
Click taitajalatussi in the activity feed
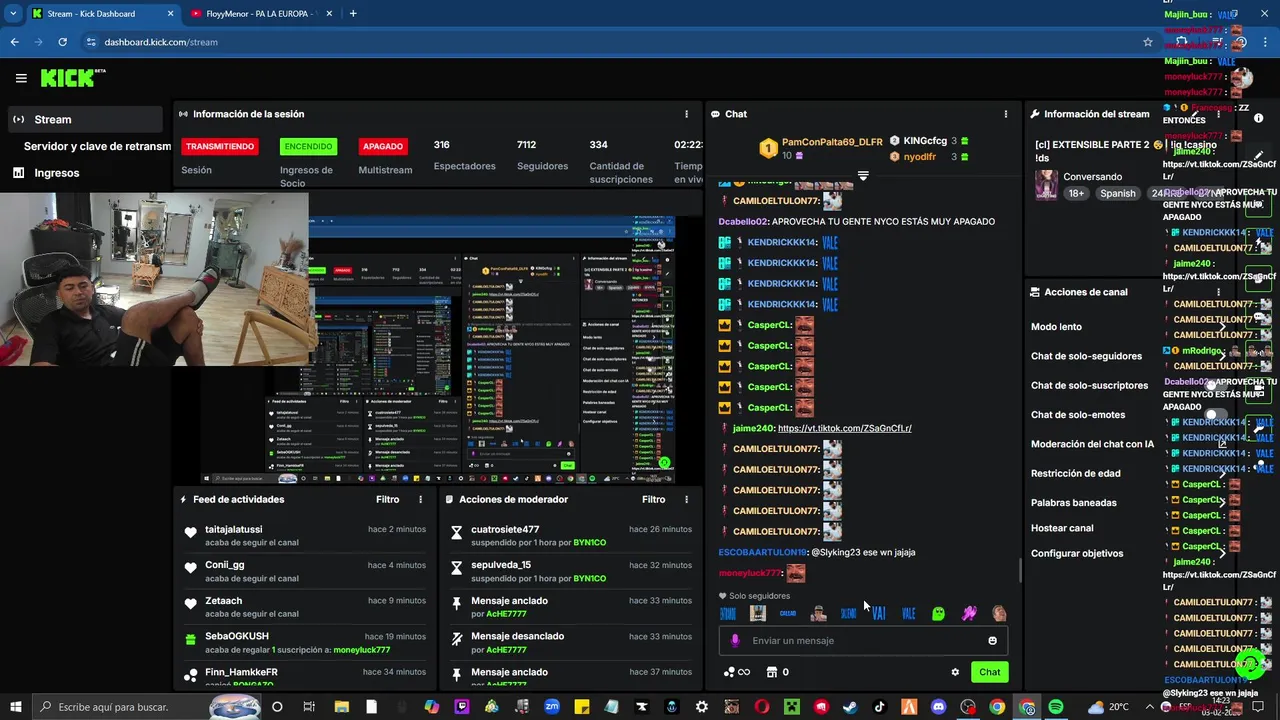point(233,529)
